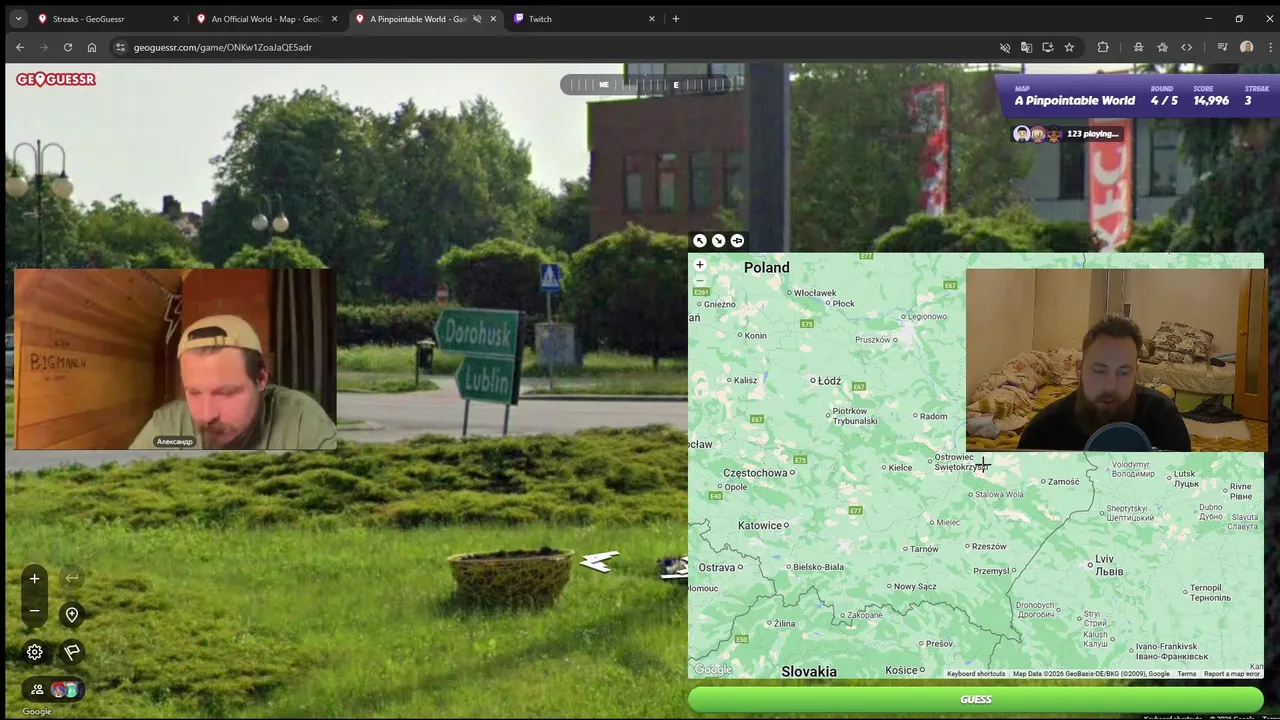Bookmark this page with the star
1280x720 pixels.
click(1069, 47)
